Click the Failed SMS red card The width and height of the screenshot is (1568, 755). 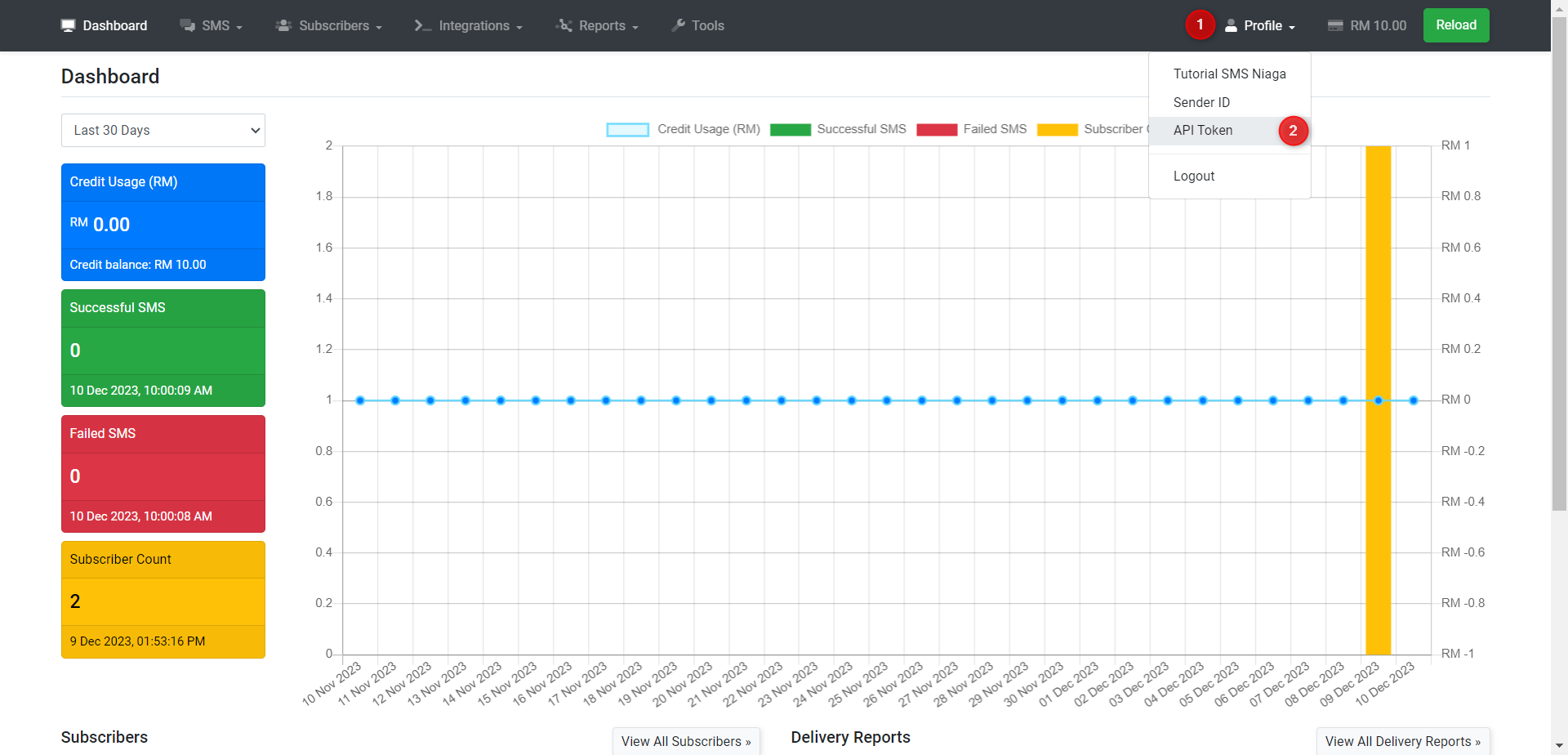tap(163, 474)
